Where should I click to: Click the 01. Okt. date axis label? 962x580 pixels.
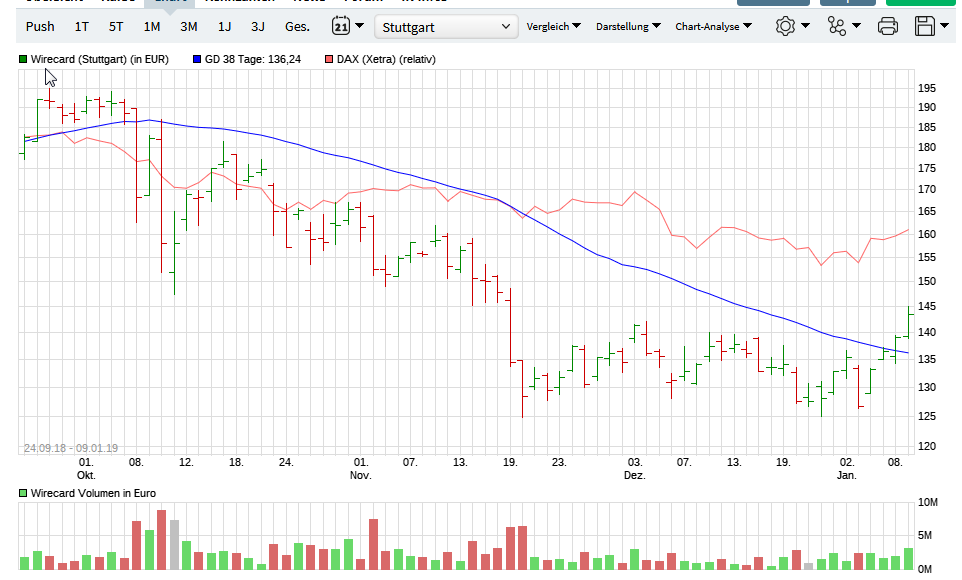pyautogui.click(x=86, y=468)
